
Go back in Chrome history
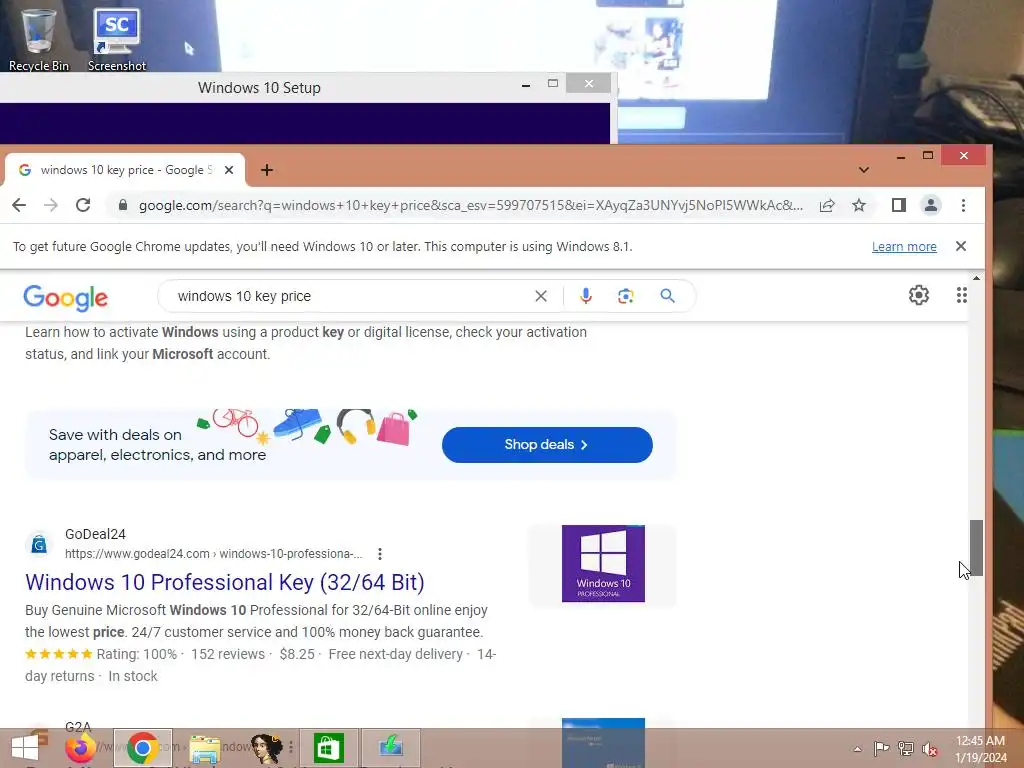click(19, 205)
